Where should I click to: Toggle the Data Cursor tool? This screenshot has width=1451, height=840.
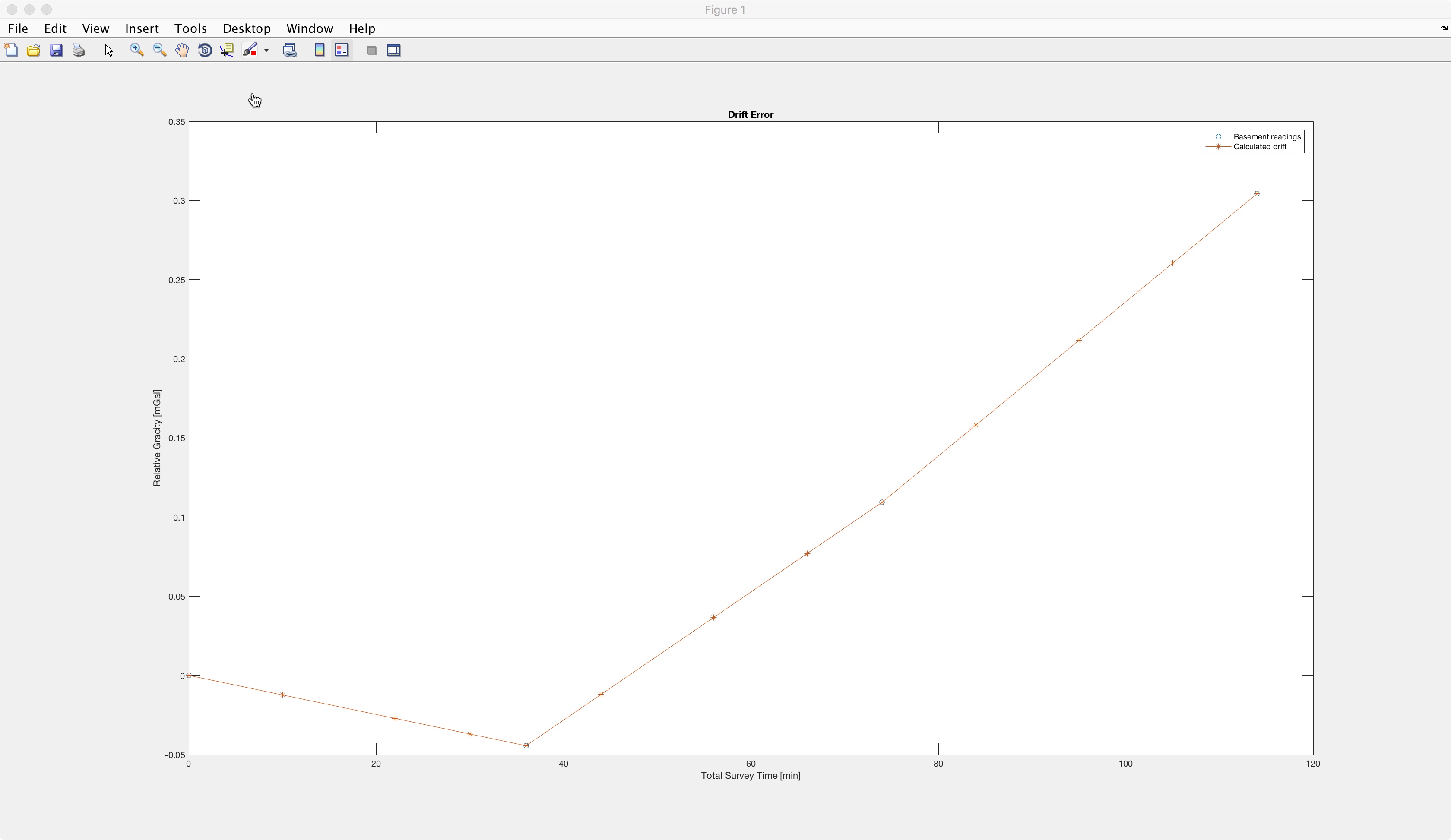point(227,51)
